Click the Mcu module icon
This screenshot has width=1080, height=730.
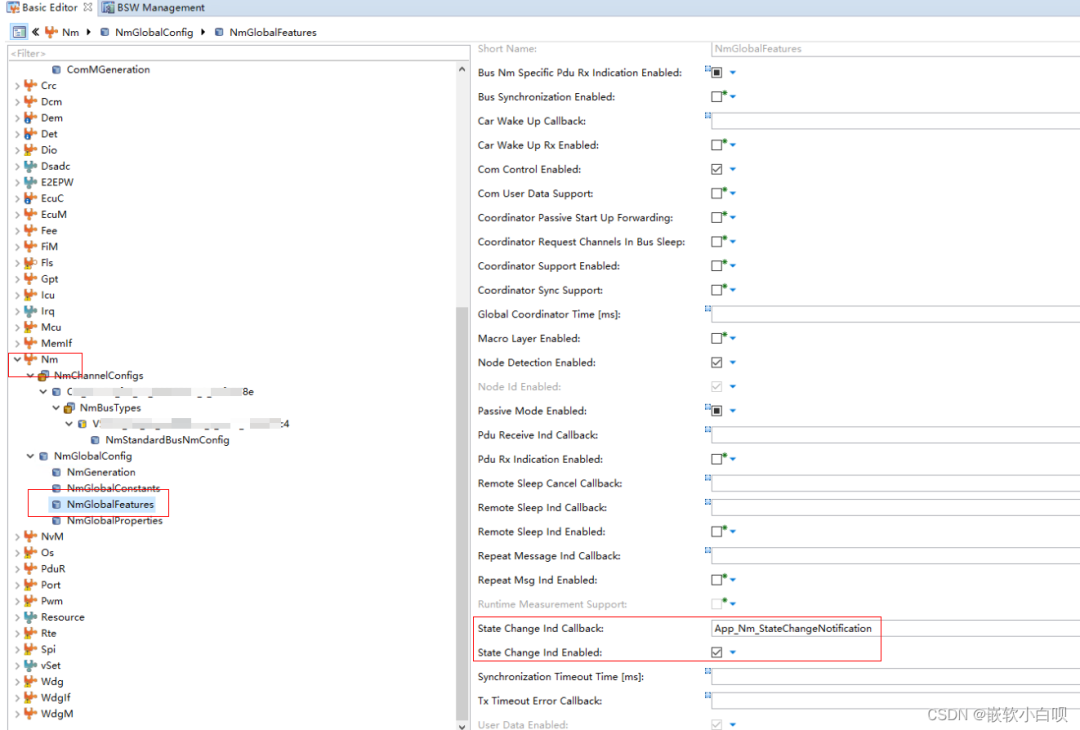coord(30,326)
